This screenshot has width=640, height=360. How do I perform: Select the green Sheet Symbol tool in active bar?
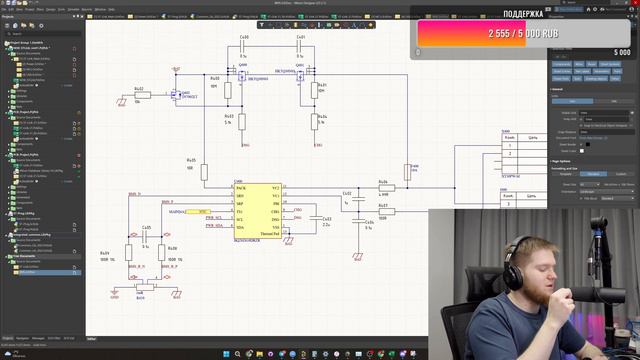pyautogui.click(x=329, y=25)
